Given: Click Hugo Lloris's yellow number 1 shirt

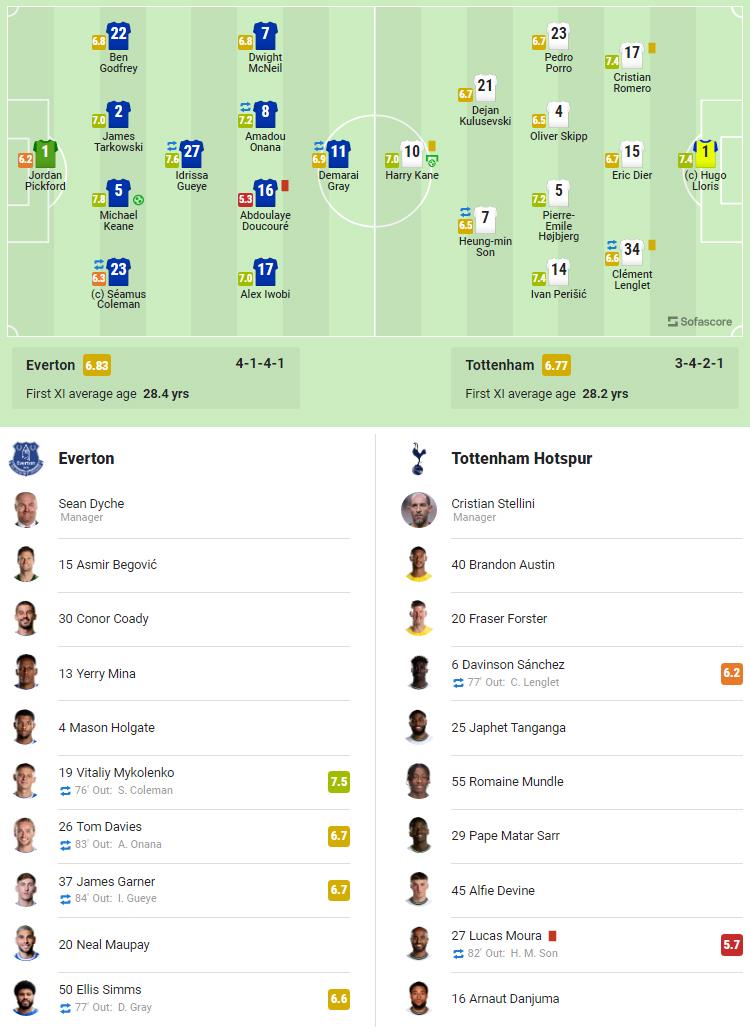Looking at the screenshot, I should point(706,154).
